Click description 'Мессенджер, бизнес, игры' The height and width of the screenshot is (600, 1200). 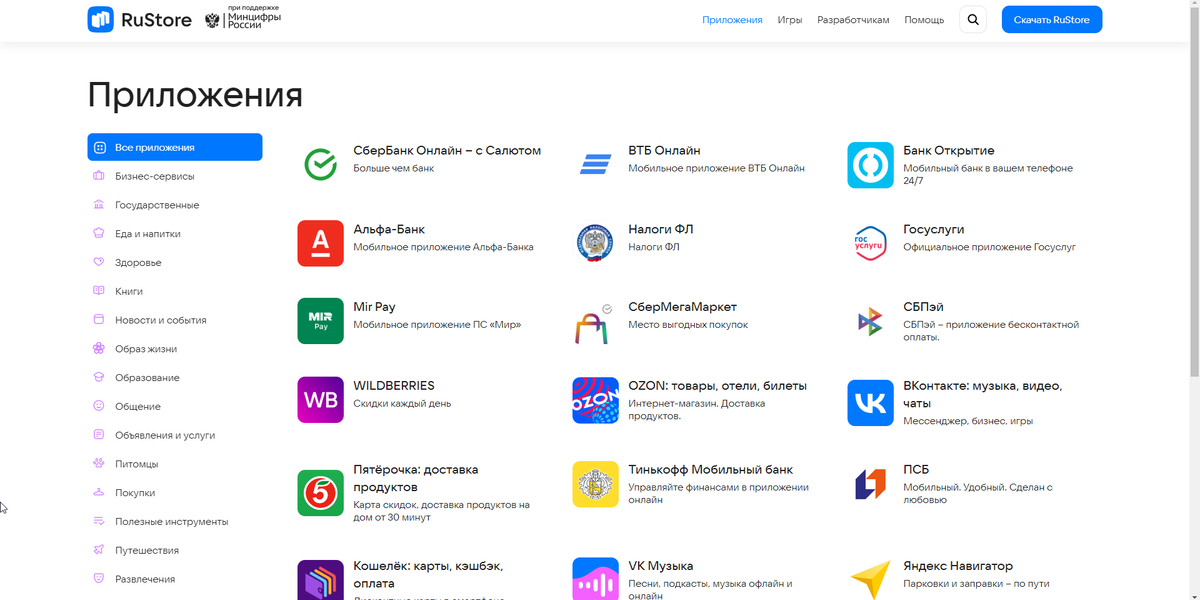click(968, 421)
